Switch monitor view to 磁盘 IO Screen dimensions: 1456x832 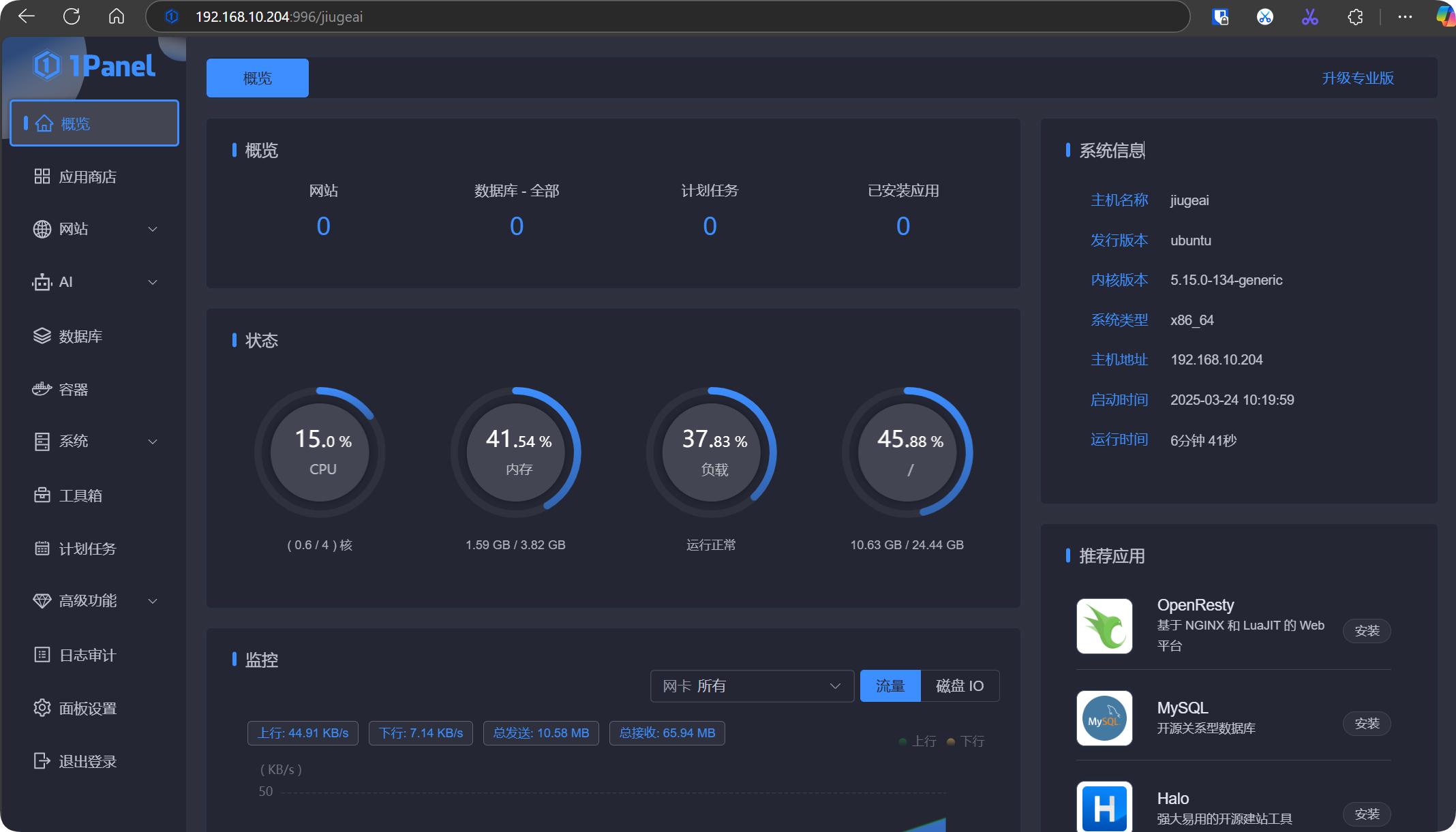(959, 685)
